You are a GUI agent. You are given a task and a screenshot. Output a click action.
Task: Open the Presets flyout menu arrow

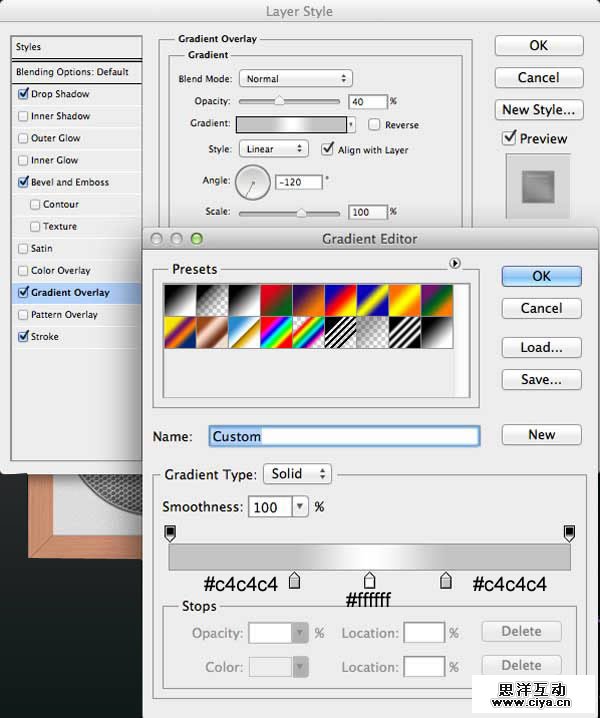[455, 264]
